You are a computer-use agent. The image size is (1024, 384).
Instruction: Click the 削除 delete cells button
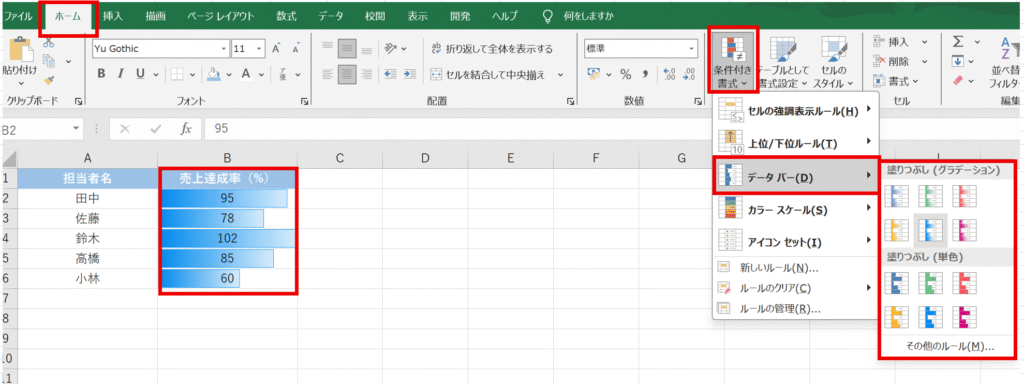pos(900,61)
